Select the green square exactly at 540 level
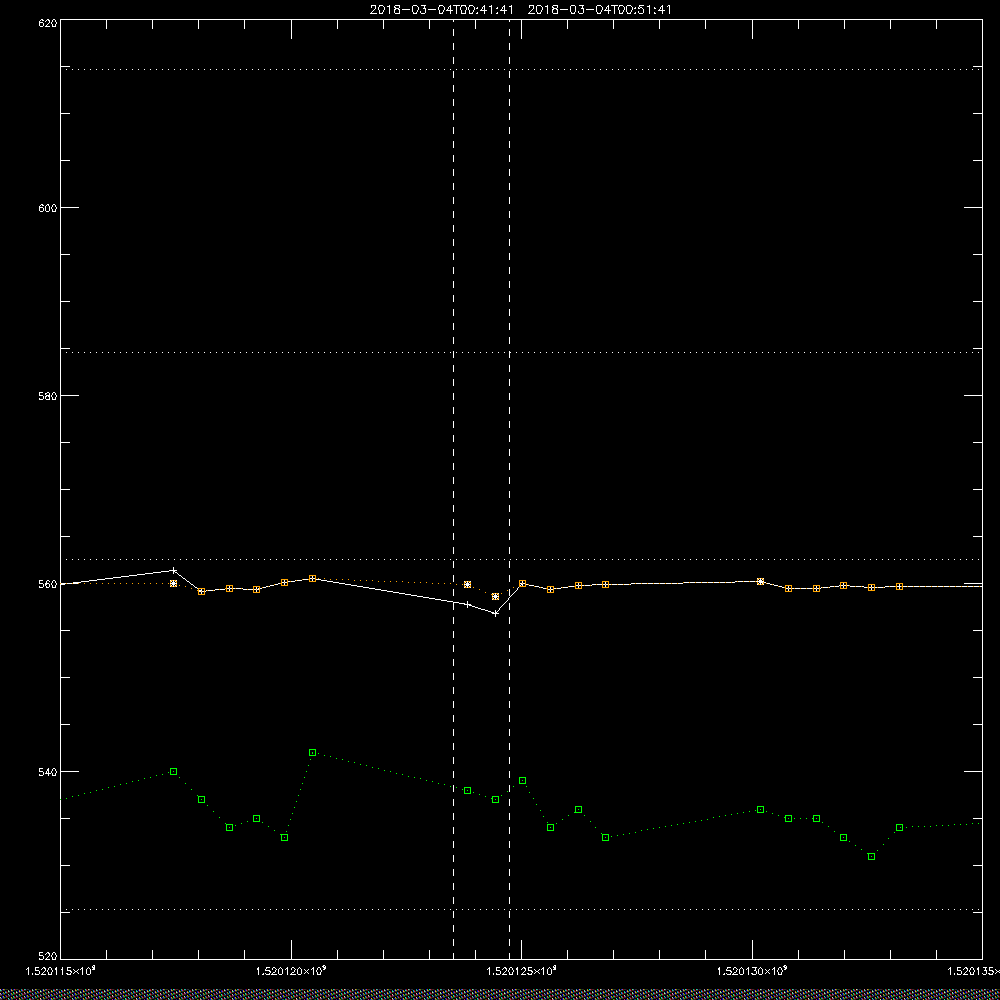The image size is (1000, 1000). (x=173, y=772)
